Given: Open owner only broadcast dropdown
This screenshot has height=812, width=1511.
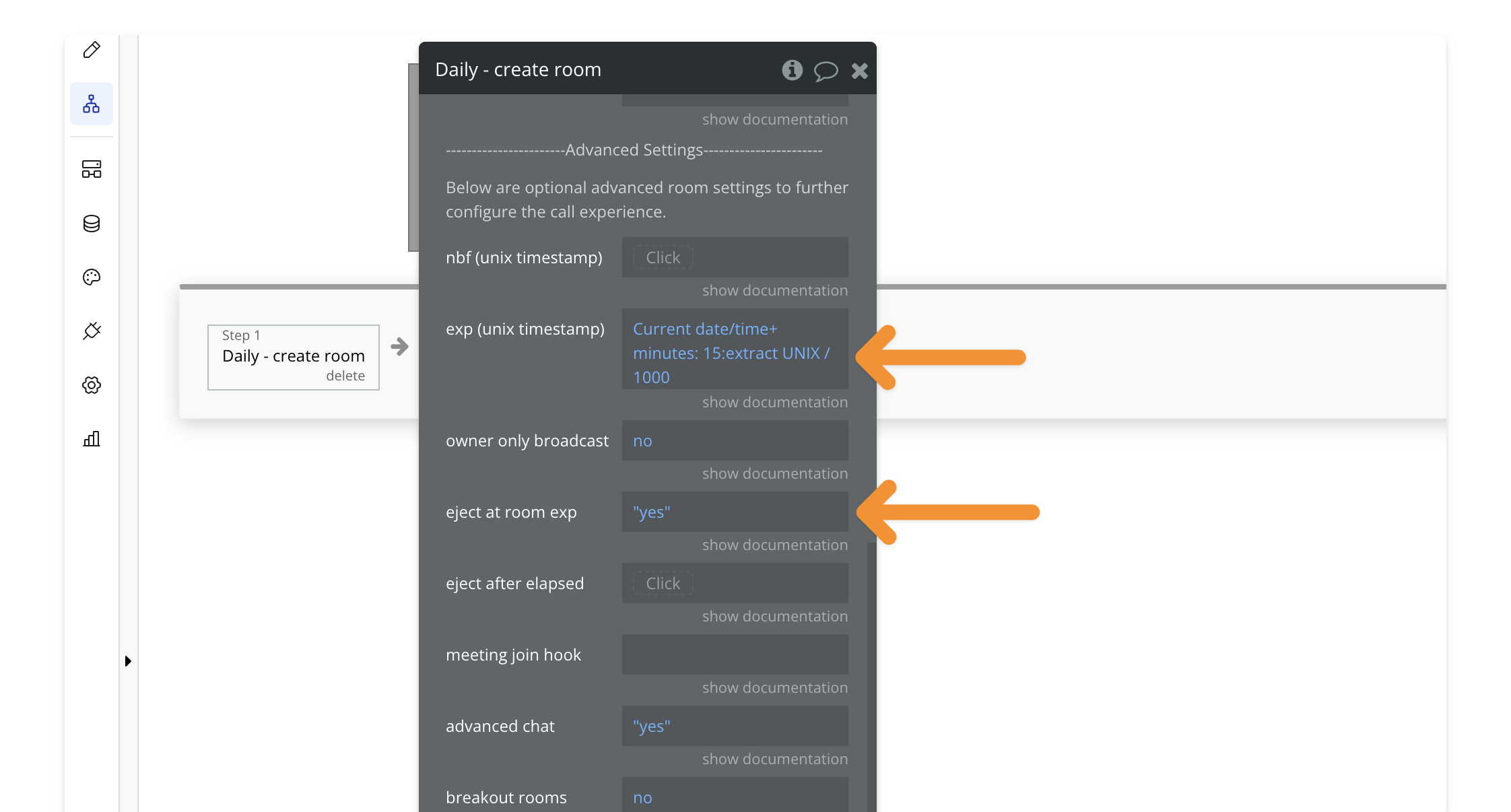Looking at the screenshot, I should pyautogui.click(x=735, y=440).
